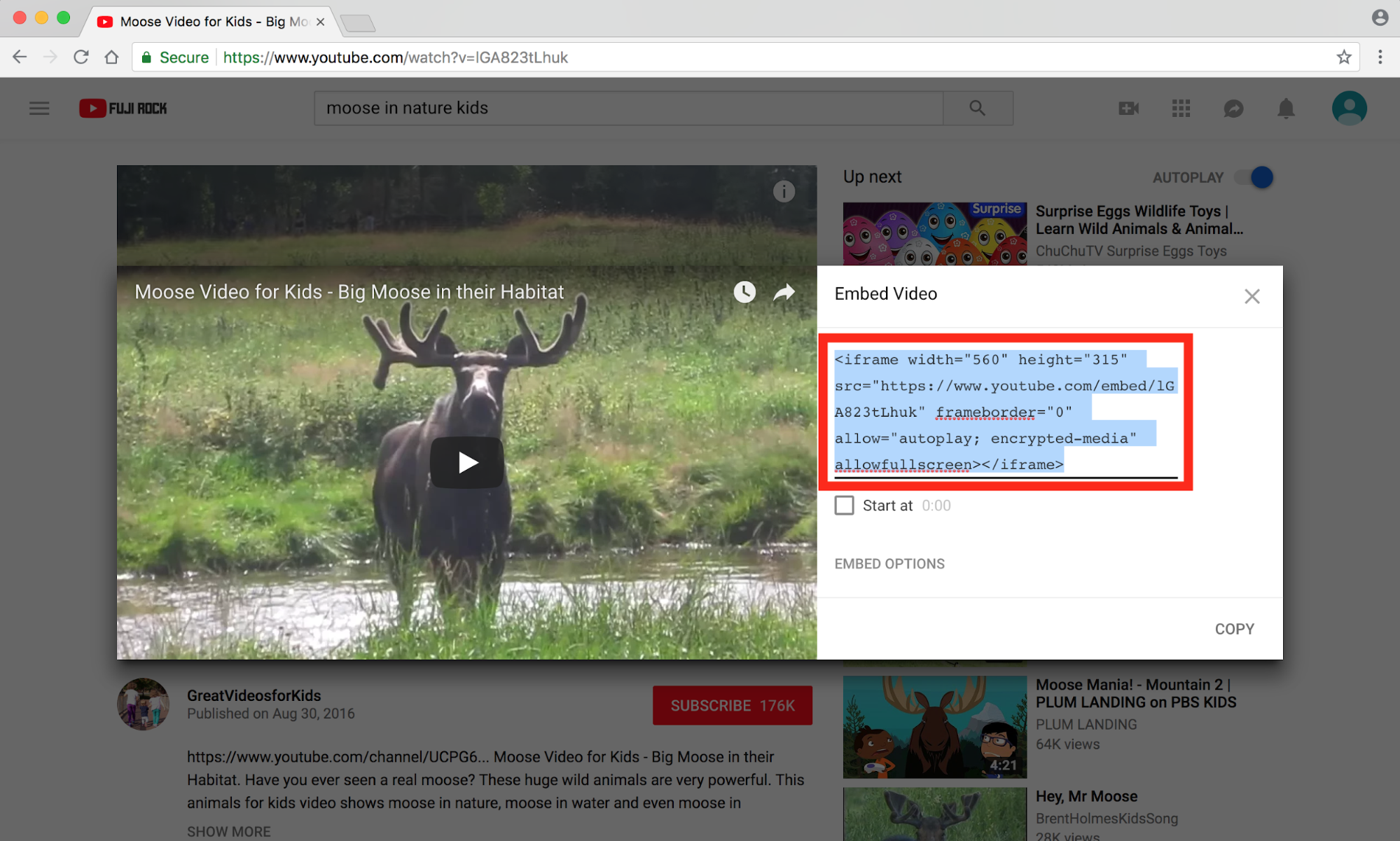Viewport: 1400px width, 841px height.
Task: Expand description with SHOW MORE
Action: click(x=228, y=831)
